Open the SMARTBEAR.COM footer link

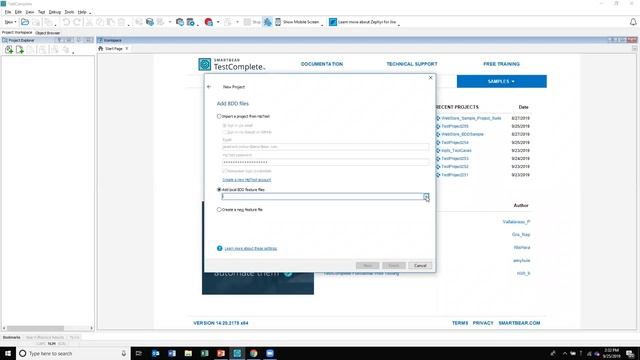coord(519,323)
